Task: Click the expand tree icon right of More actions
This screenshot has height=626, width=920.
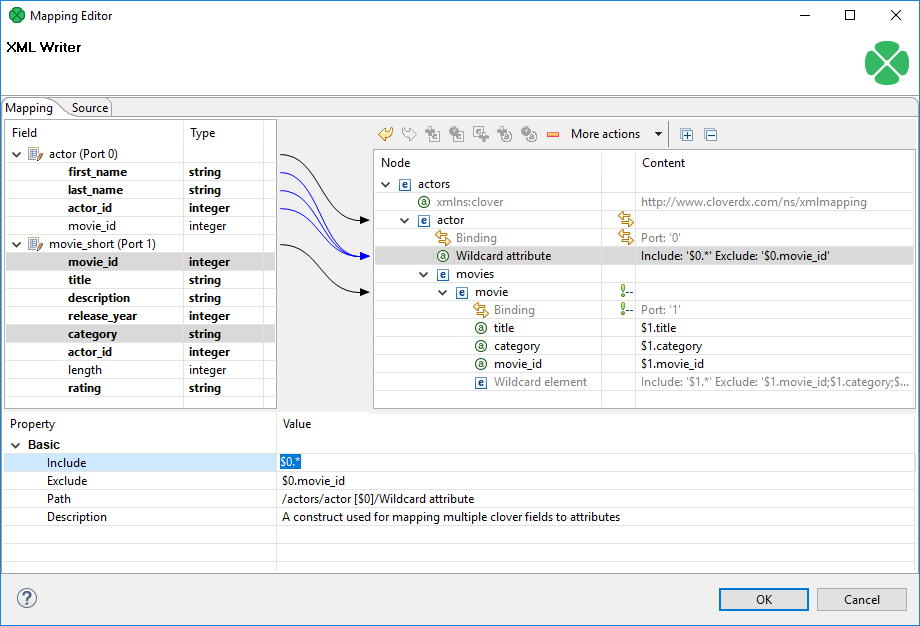Action: click(687, 133)
